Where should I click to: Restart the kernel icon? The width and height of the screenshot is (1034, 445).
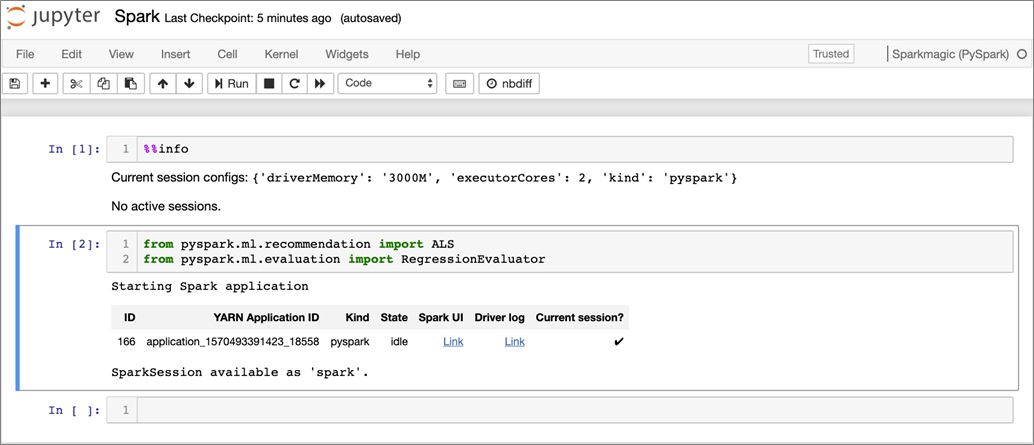point(295,84)
